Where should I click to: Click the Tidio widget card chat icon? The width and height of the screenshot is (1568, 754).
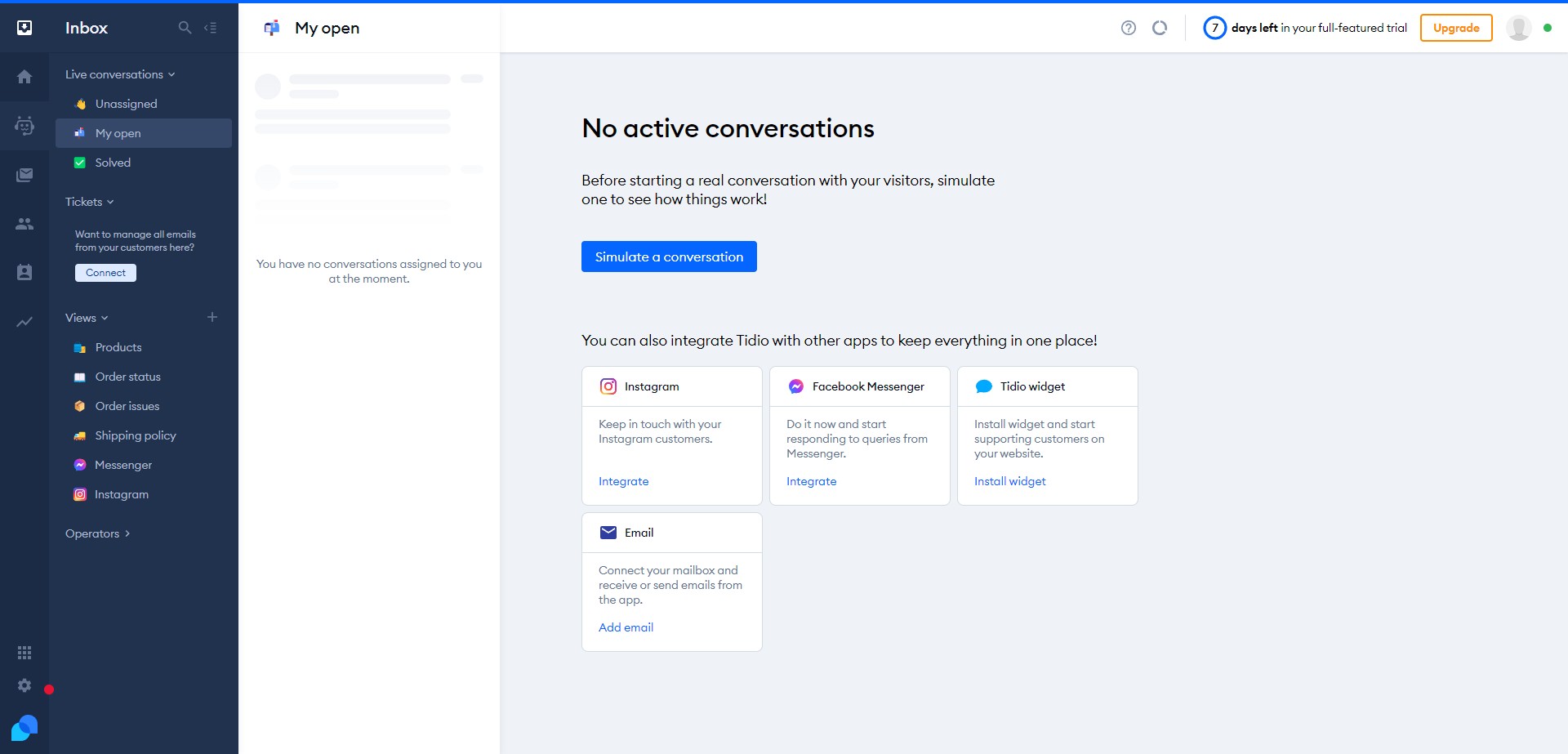(x=984, y=386)
